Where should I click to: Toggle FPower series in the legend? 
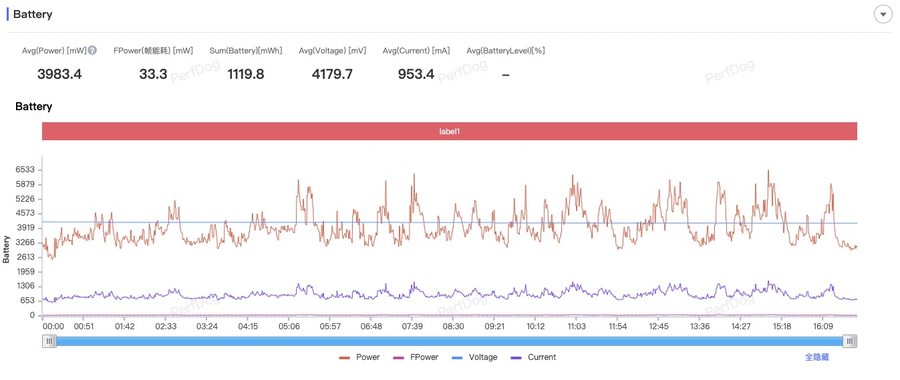click(416, 357)
